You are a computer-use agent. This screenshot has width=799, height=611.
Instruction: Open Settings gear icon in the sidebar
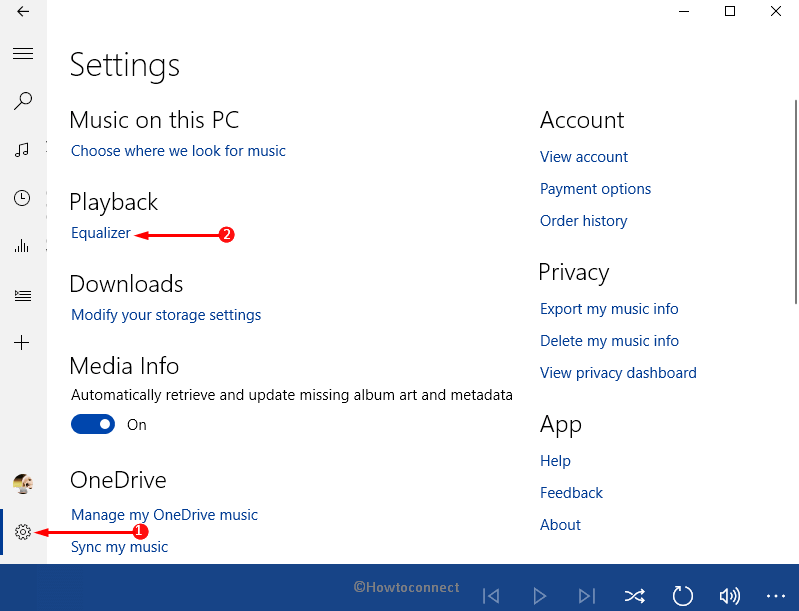pos(23,532)
